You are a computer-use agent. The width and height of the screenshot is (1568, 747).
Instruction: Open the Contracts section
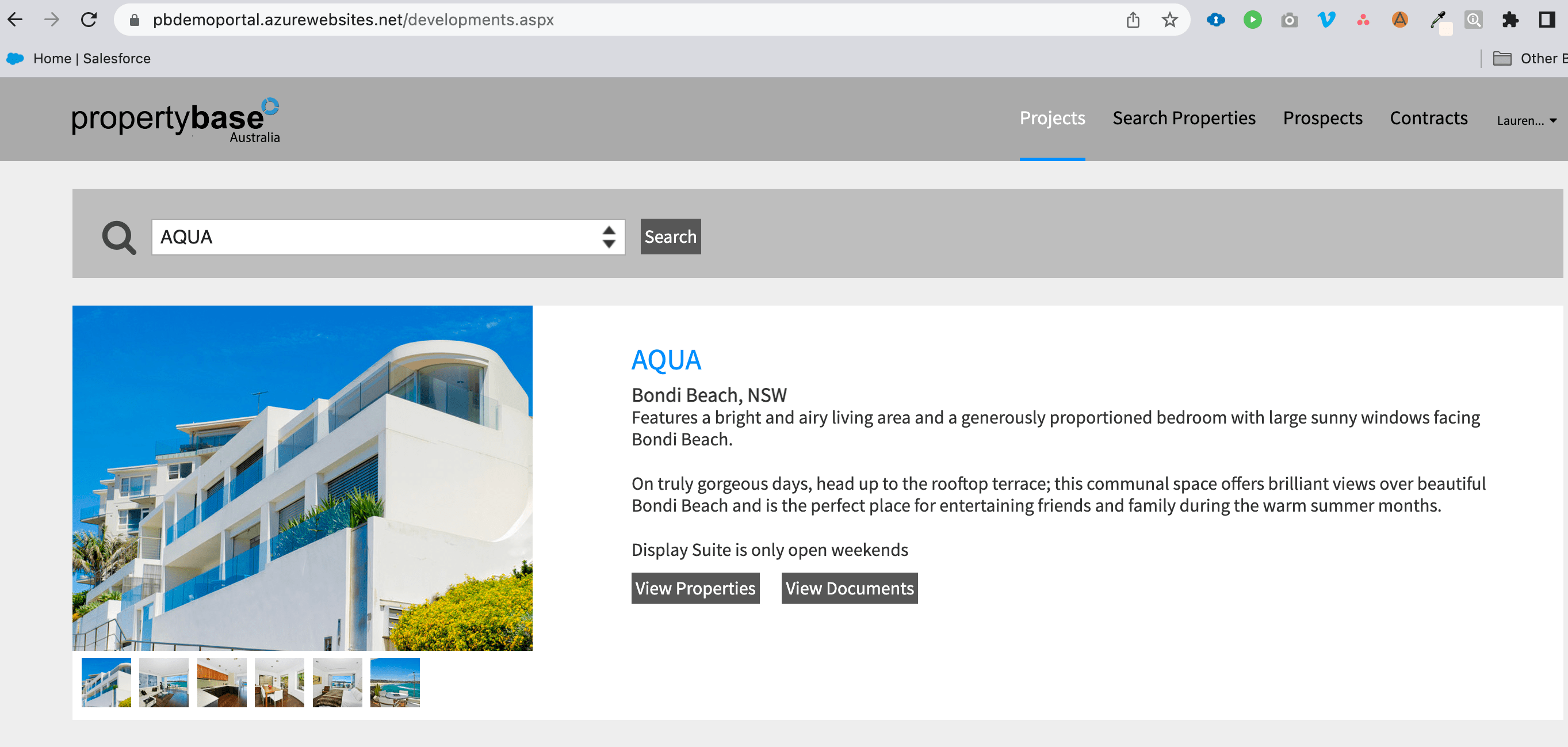1429,119
